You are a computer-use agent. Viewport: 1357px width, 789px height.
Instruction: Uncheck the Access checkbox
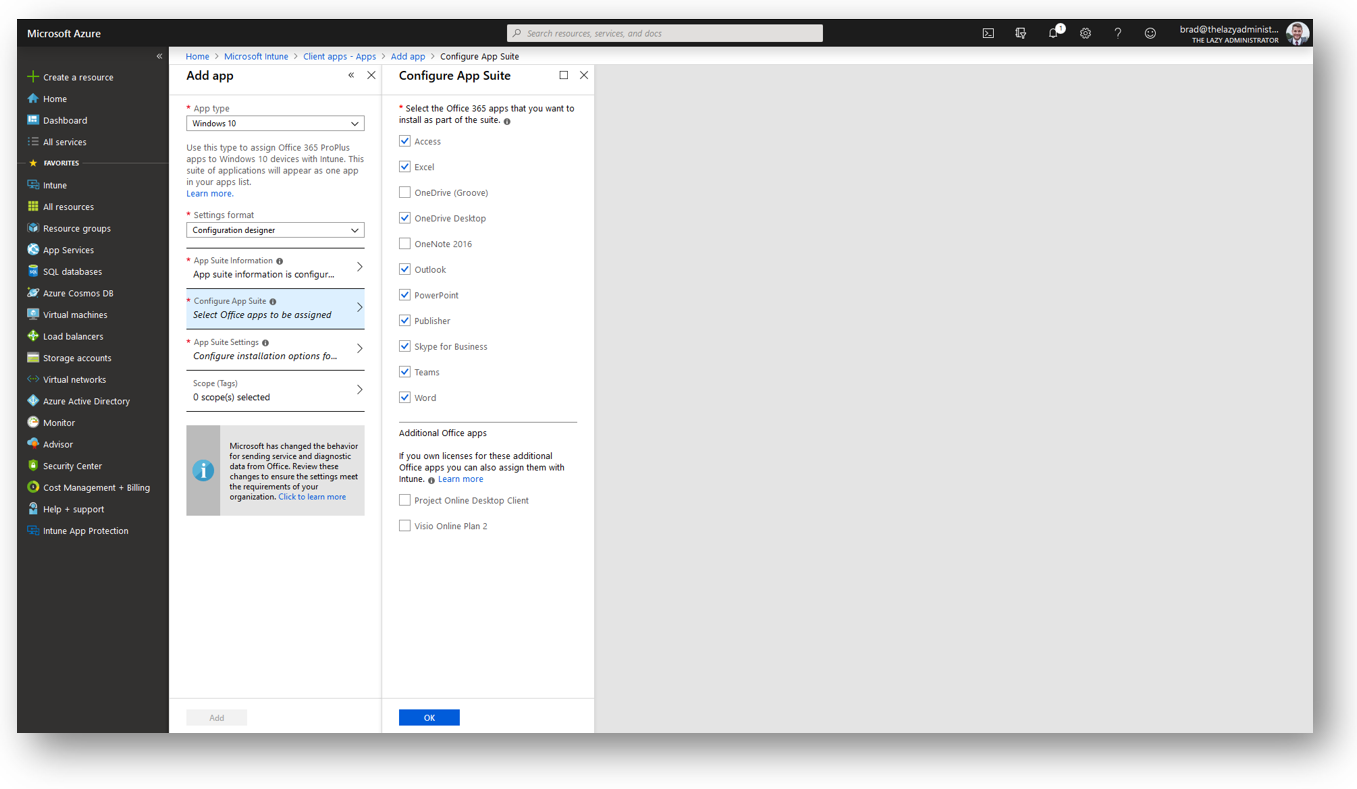point(405,141)
